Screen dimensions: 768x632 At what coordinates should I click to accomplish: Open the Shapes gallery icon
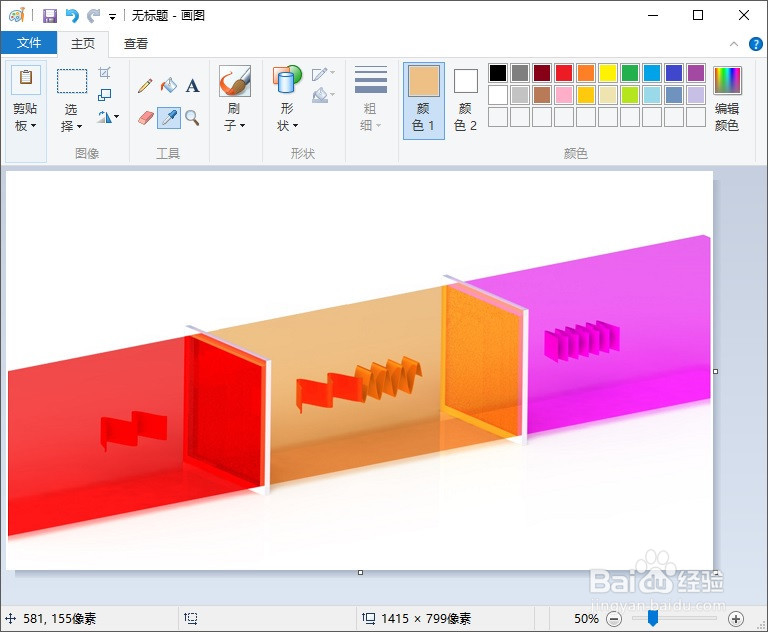(287, 79)
